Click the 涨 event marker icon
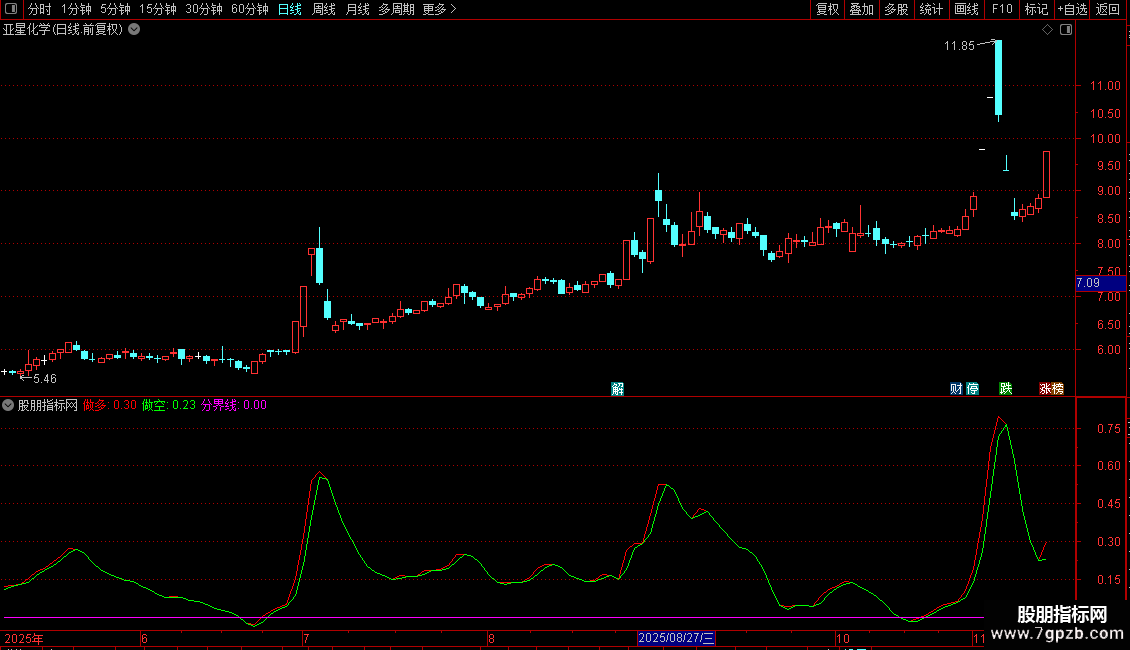Viewport: 1130px width, 650px height. coord(1044,389)
